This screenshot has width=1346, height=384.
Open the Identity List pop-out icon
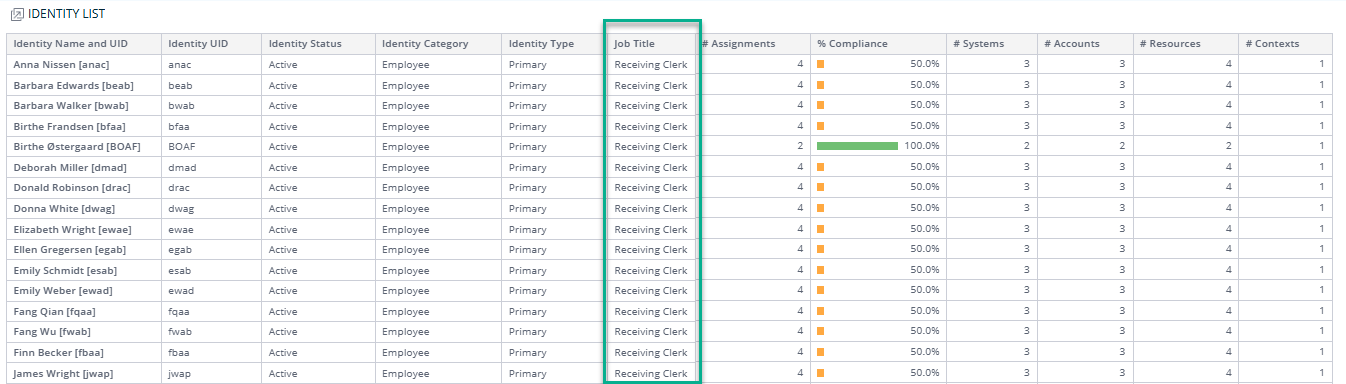(x=16, y=15)
